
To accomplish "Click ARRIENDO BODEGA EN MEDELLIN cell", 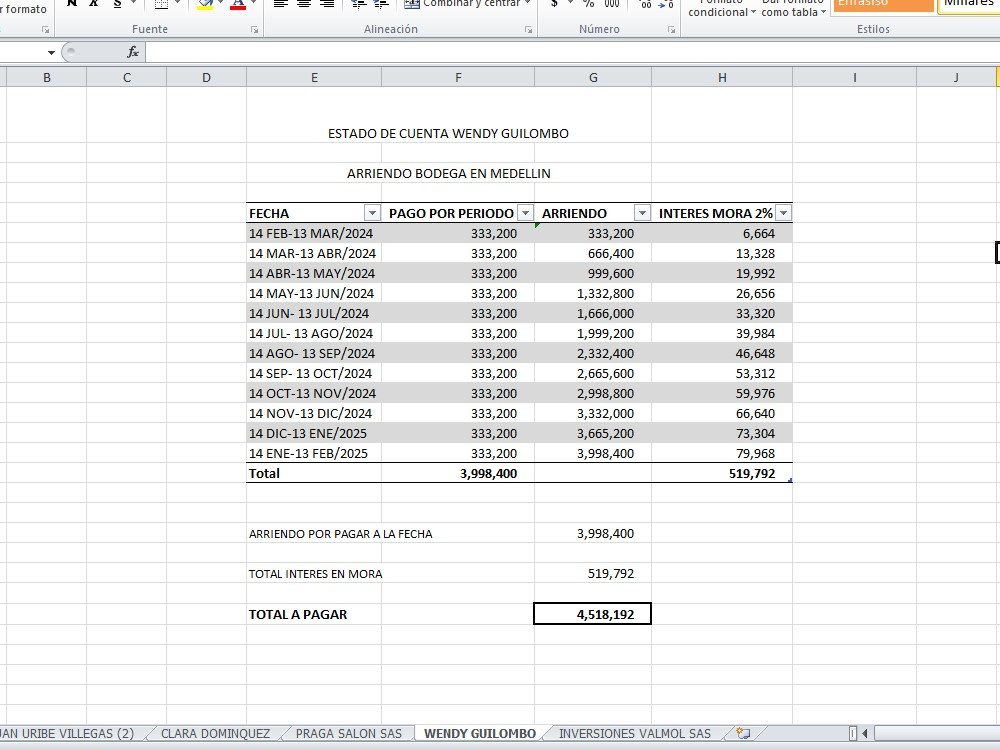I will point(448,173).
